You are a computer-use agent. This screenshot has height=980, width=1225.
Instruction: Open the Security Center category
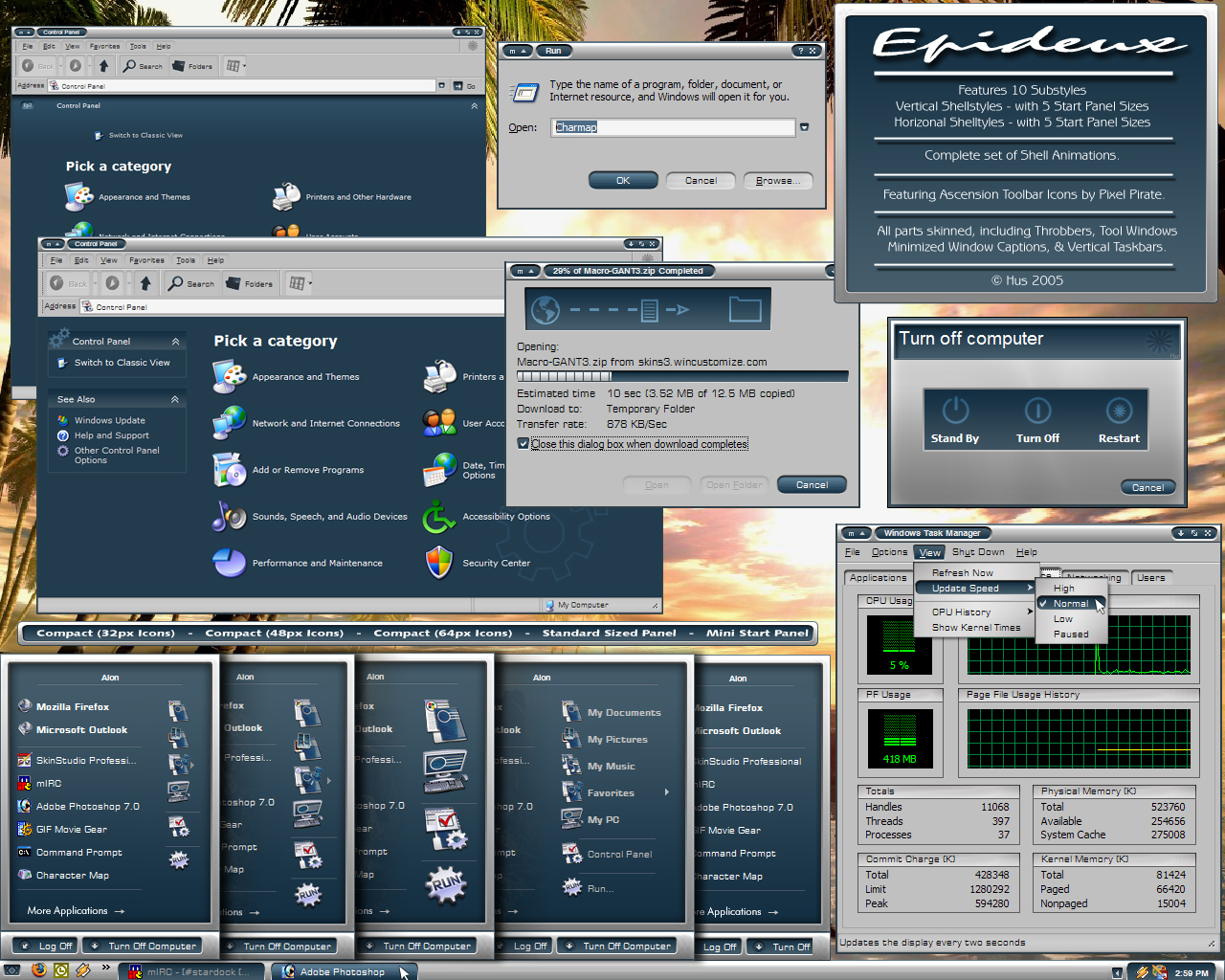478,563
